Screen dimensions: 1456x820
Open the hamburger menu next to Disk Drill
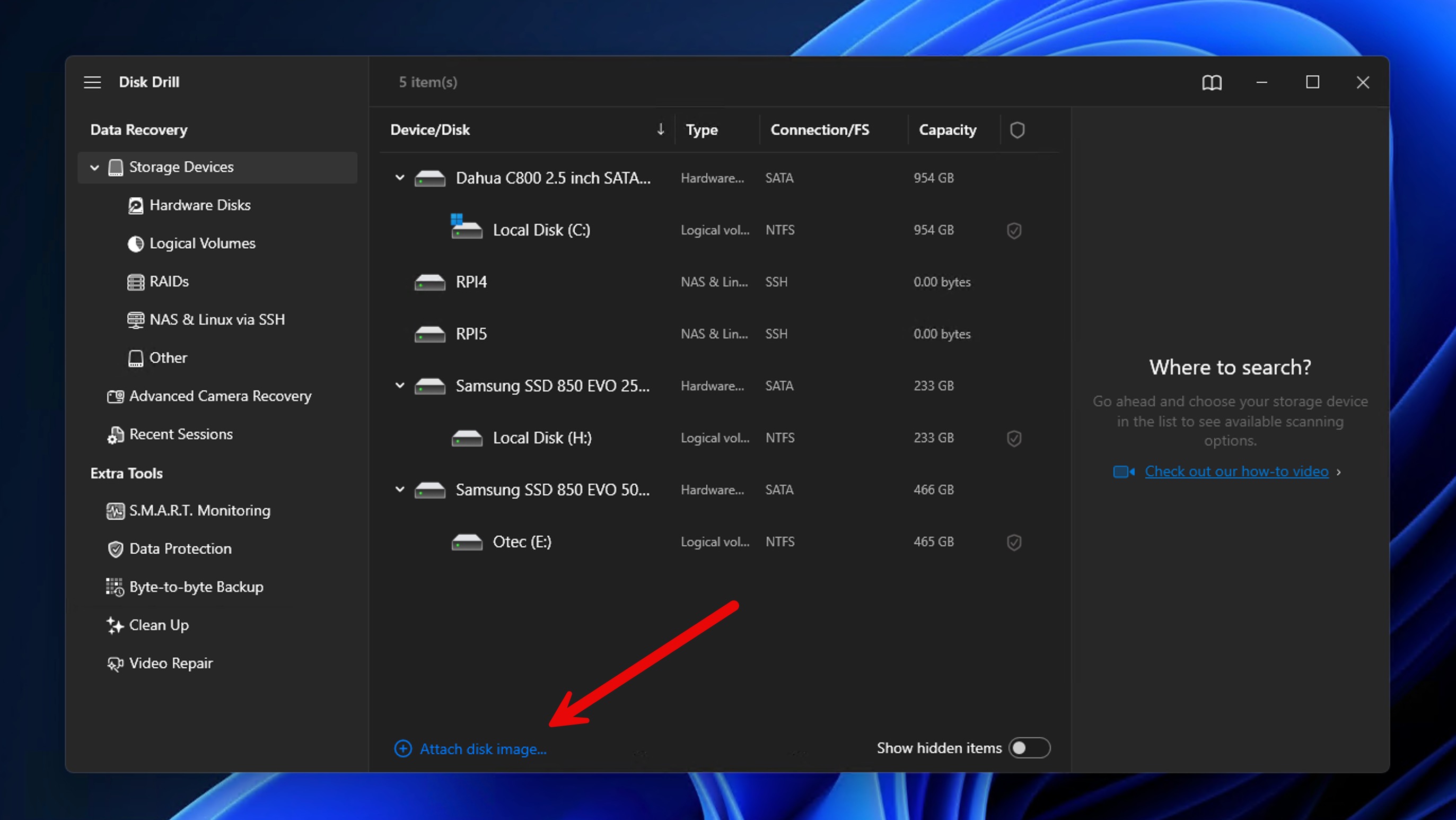pos(92,83)
